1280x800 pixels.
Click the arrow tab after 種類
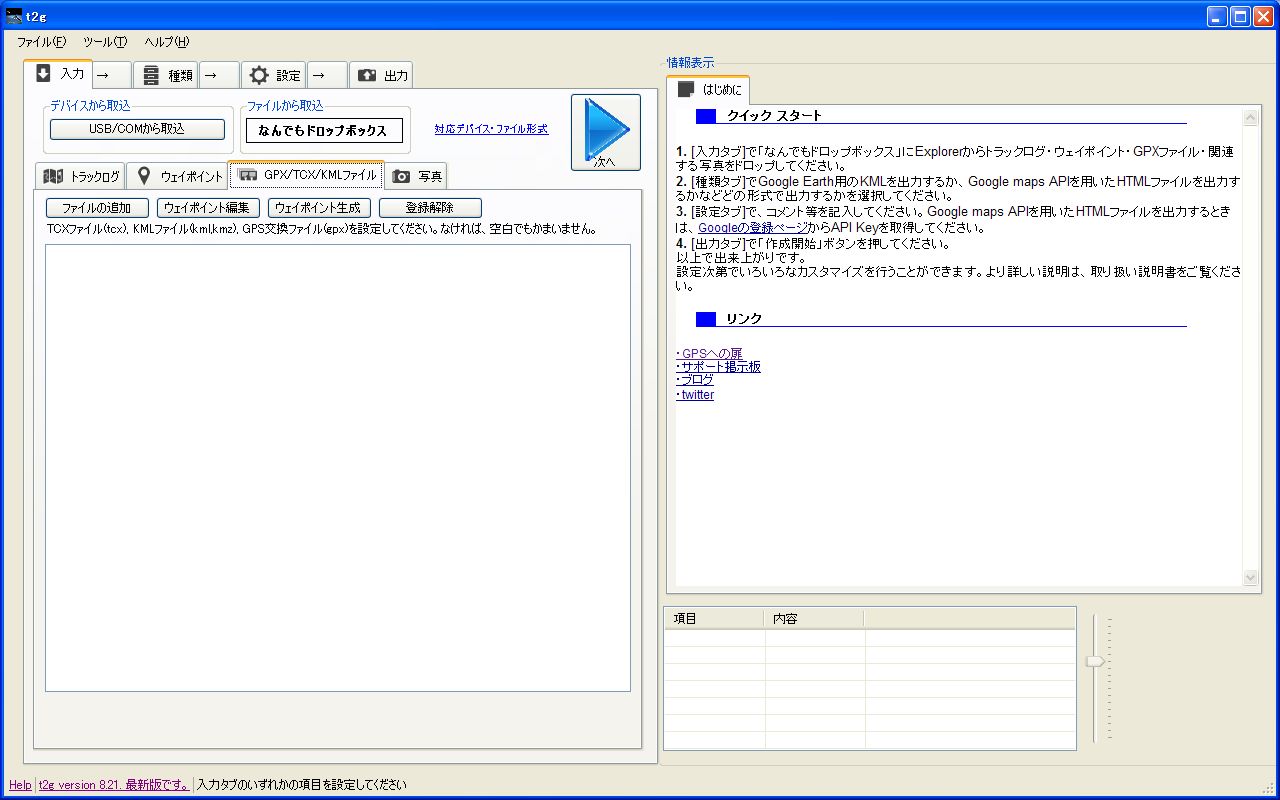(x=219, y=75)
